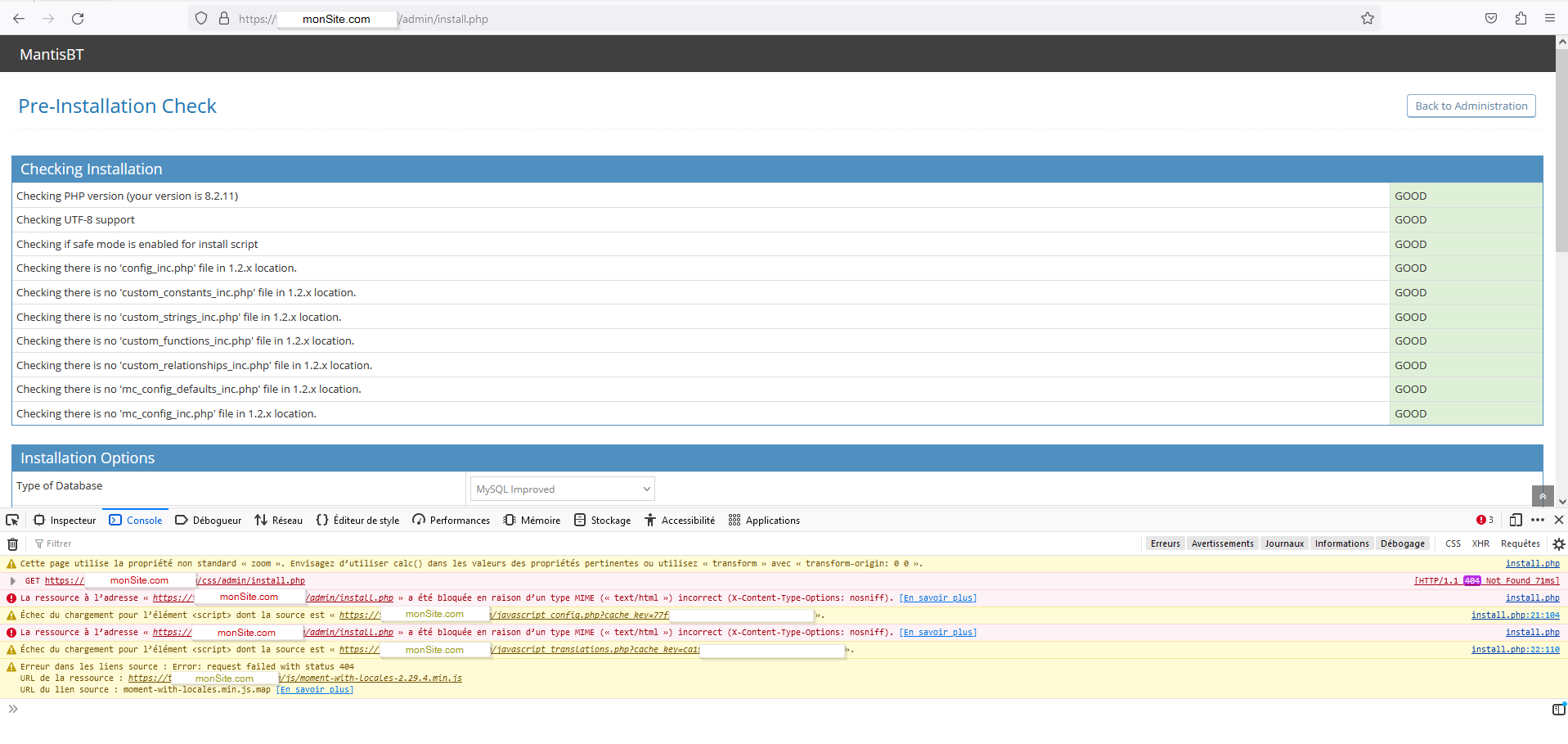The width and height of the screenshot is (1568, 744).
Task: Expand the GET css/admin/install.php request entry
Action: pos(13,581)
